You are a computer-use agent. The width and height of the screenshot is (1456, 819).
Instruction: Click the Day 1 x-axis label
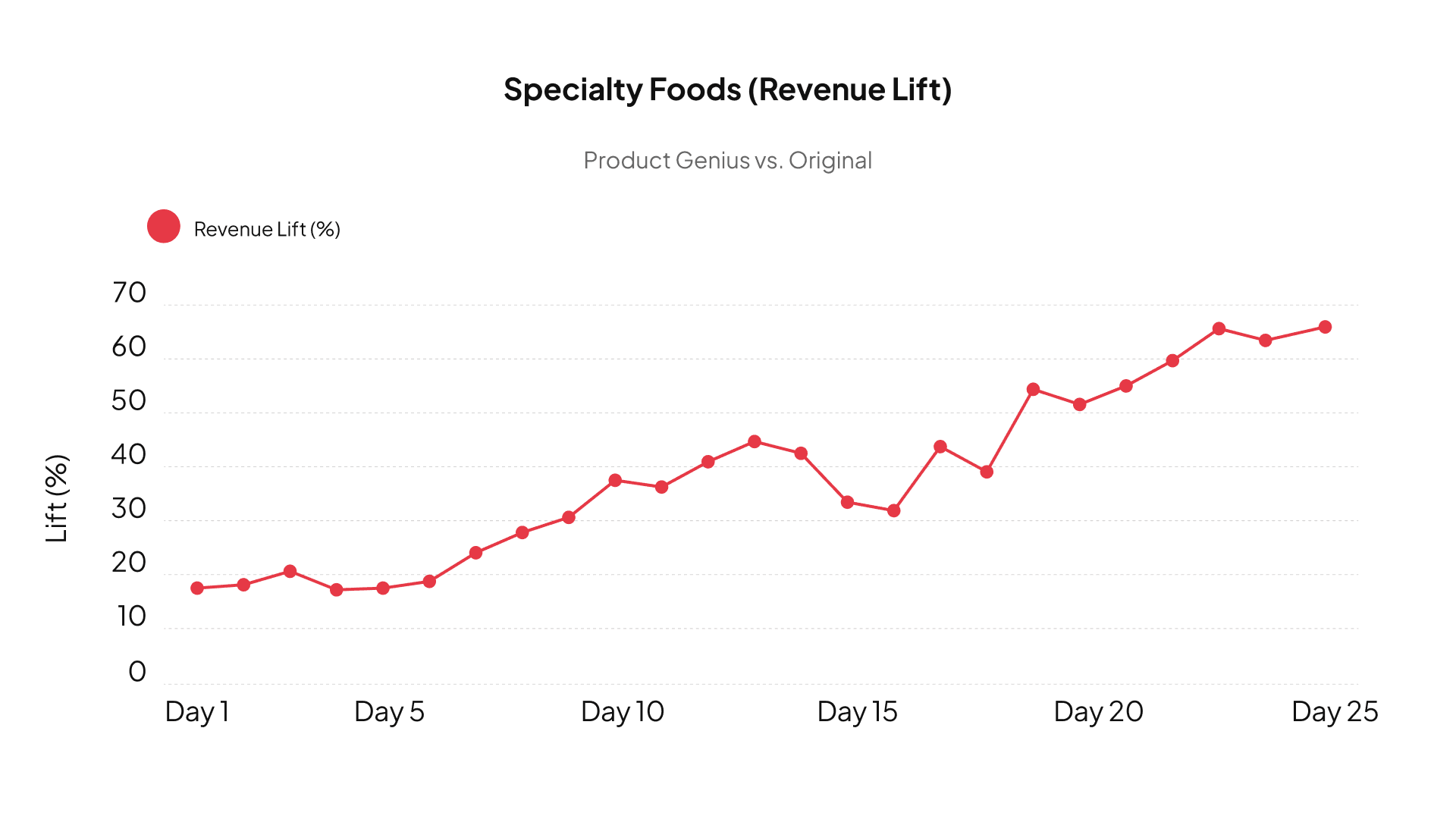point(197,712)
